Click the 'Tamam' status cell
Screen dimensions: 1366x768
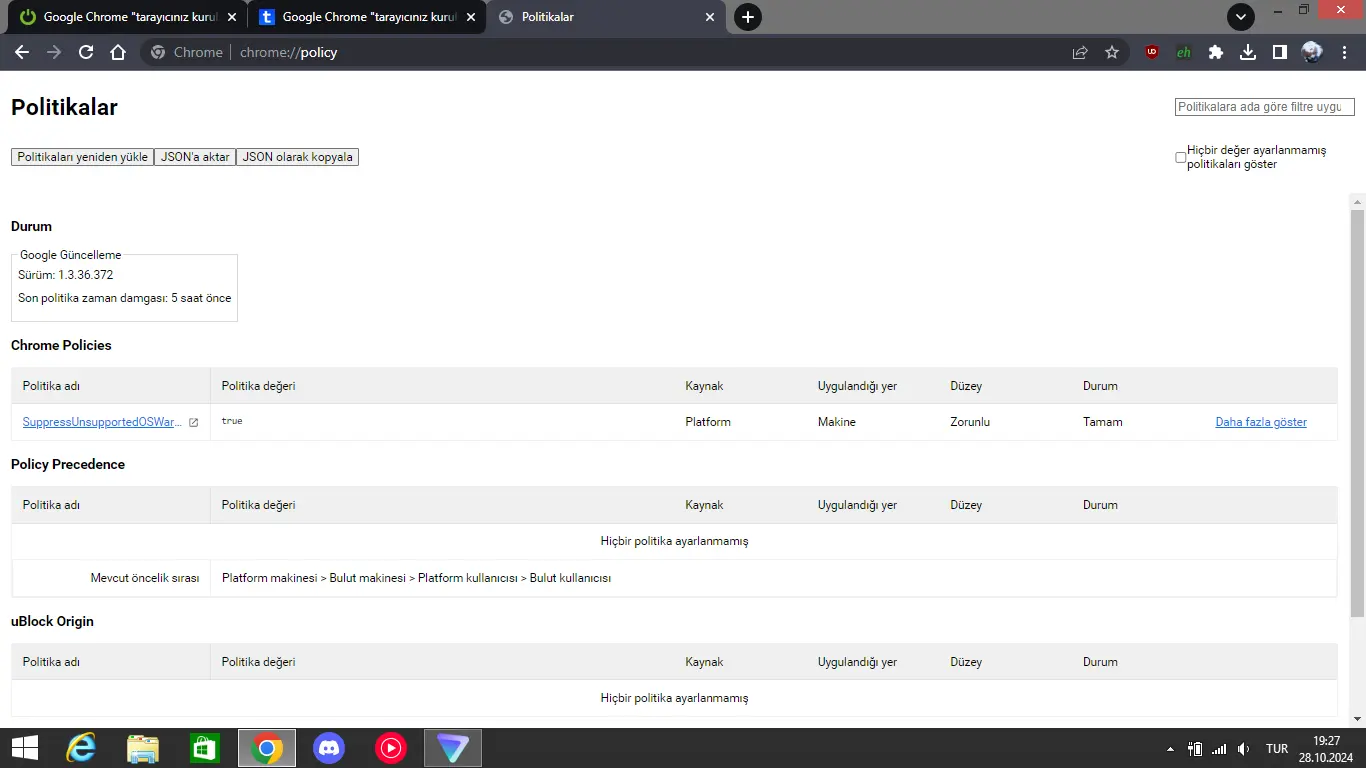[1103, 422]
